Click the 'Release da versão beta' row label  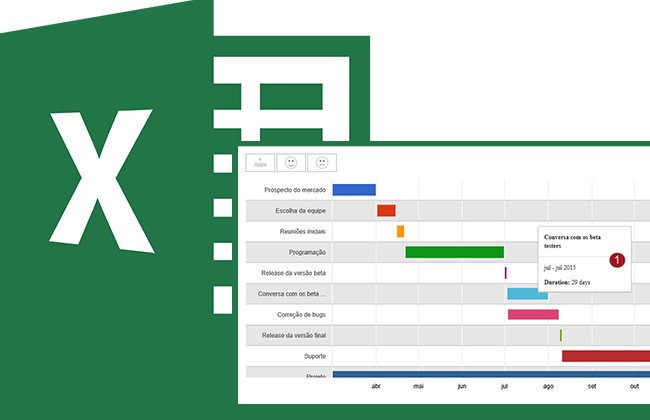click(x=293, y=273)
